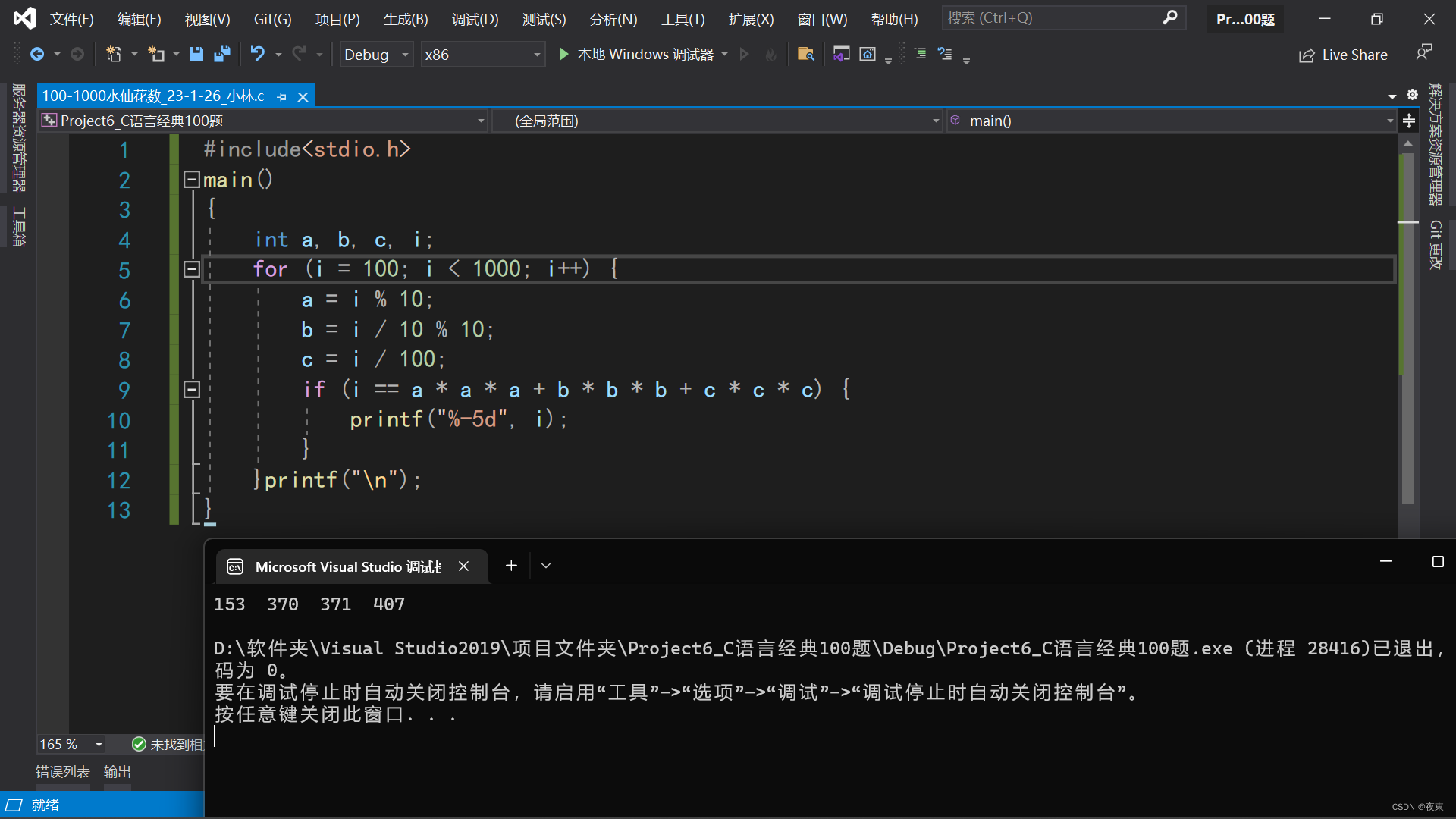Click the save file icon
Screen dimensions: 1456x819
coord(196,54)
